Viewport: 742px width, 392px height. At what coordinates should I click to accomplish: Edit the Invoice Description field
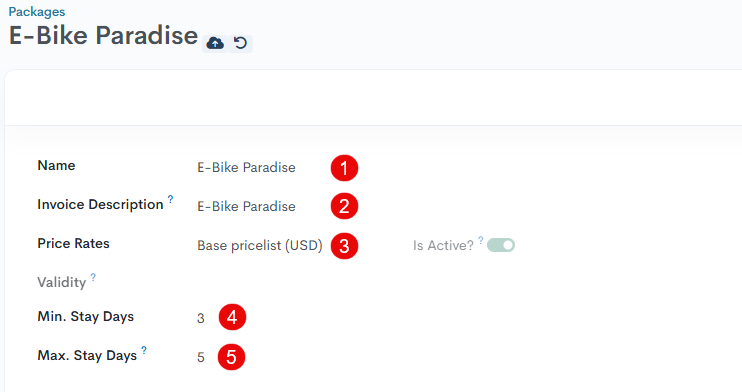click(246, 206)
